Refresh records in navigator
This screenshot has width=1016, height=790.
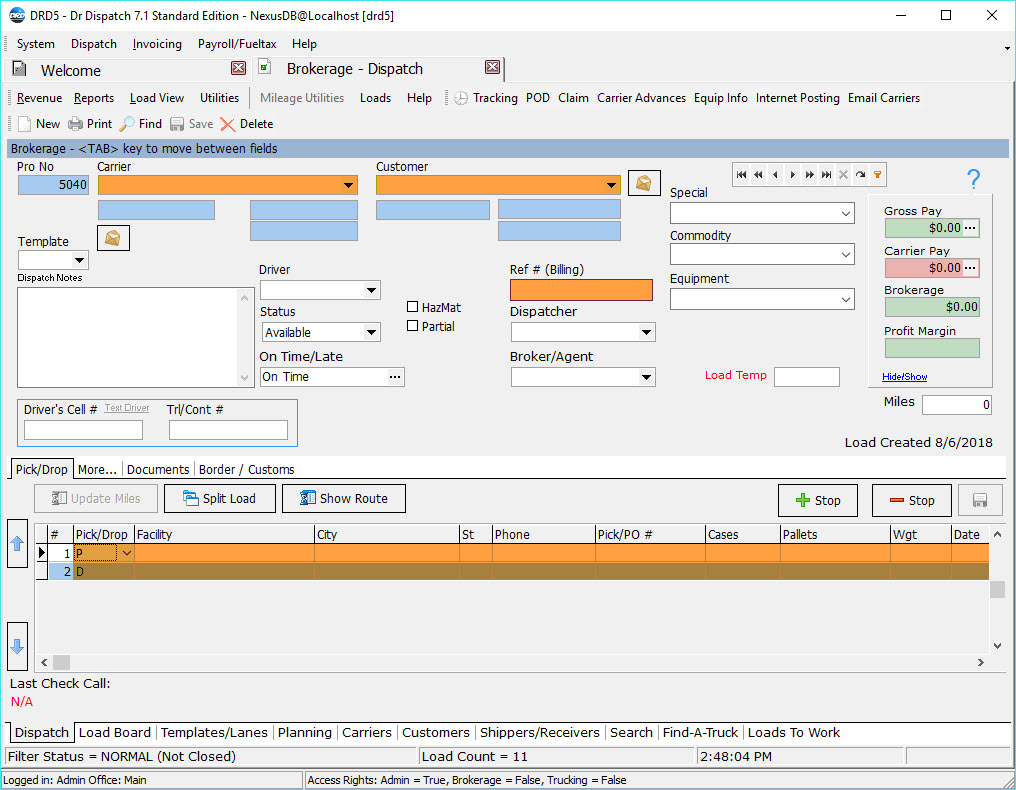[x=860, y=174]
